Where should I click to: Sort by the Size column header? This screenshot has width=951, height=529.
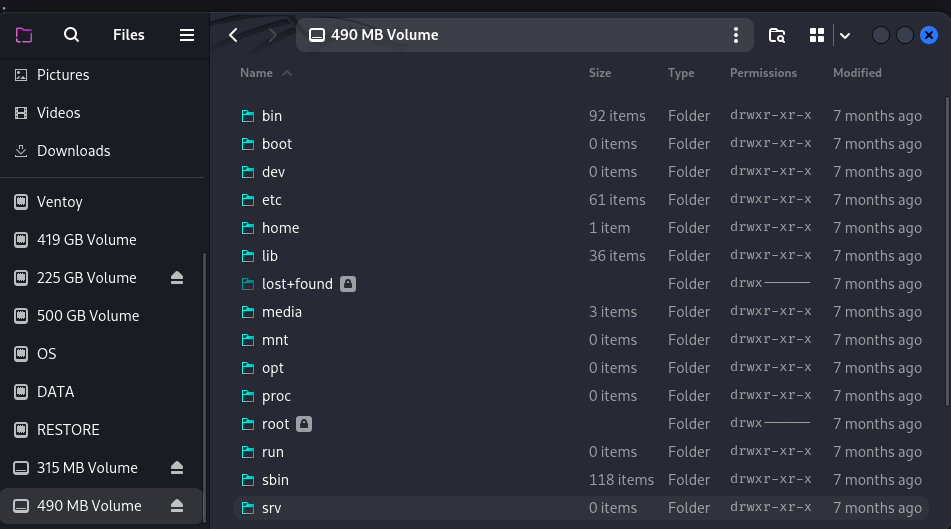tap(600, 73)
